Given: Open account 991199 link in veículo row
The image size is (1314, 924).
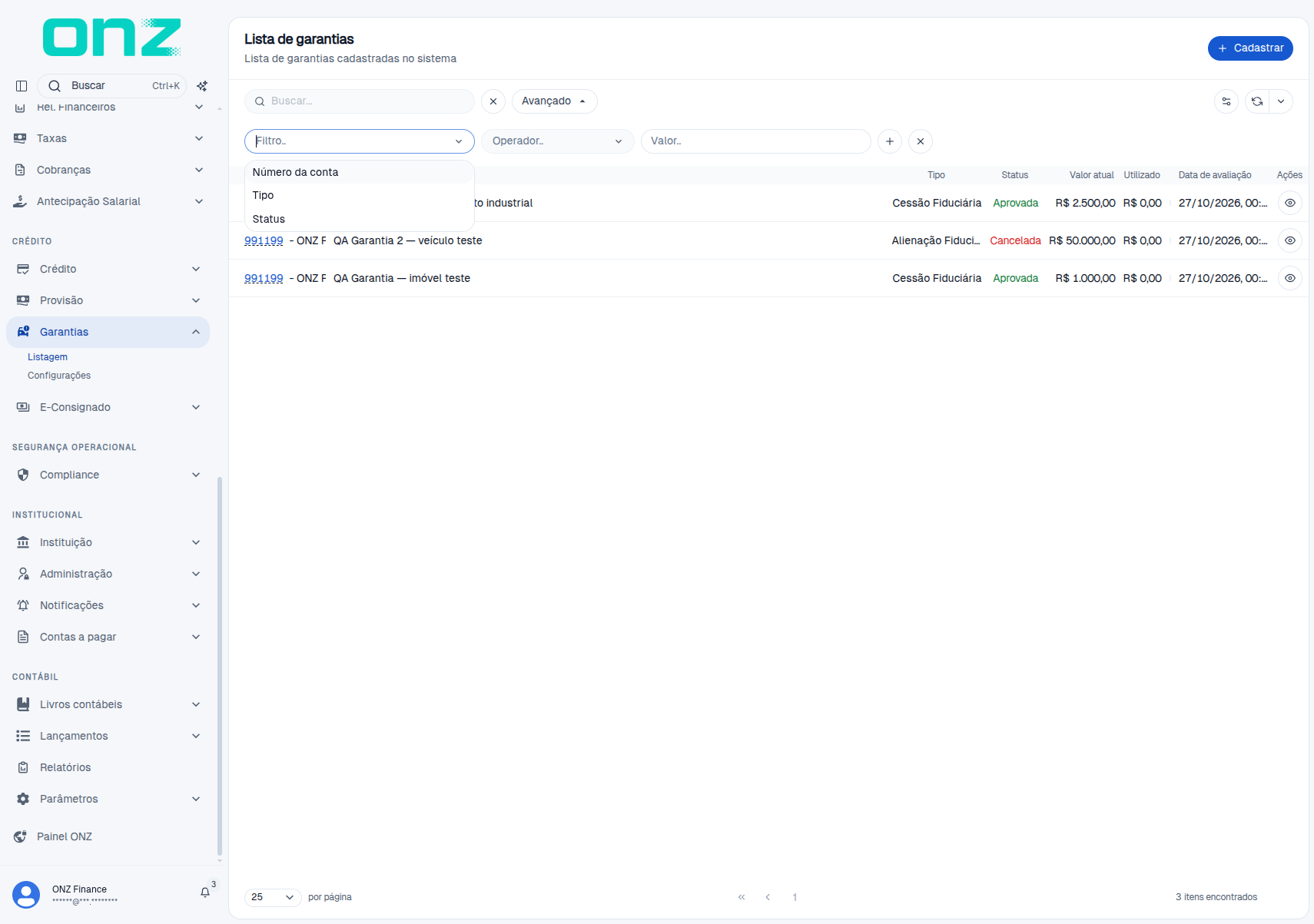Looking at the screenshot, I should pyautogui.click(x=264, y=240).
